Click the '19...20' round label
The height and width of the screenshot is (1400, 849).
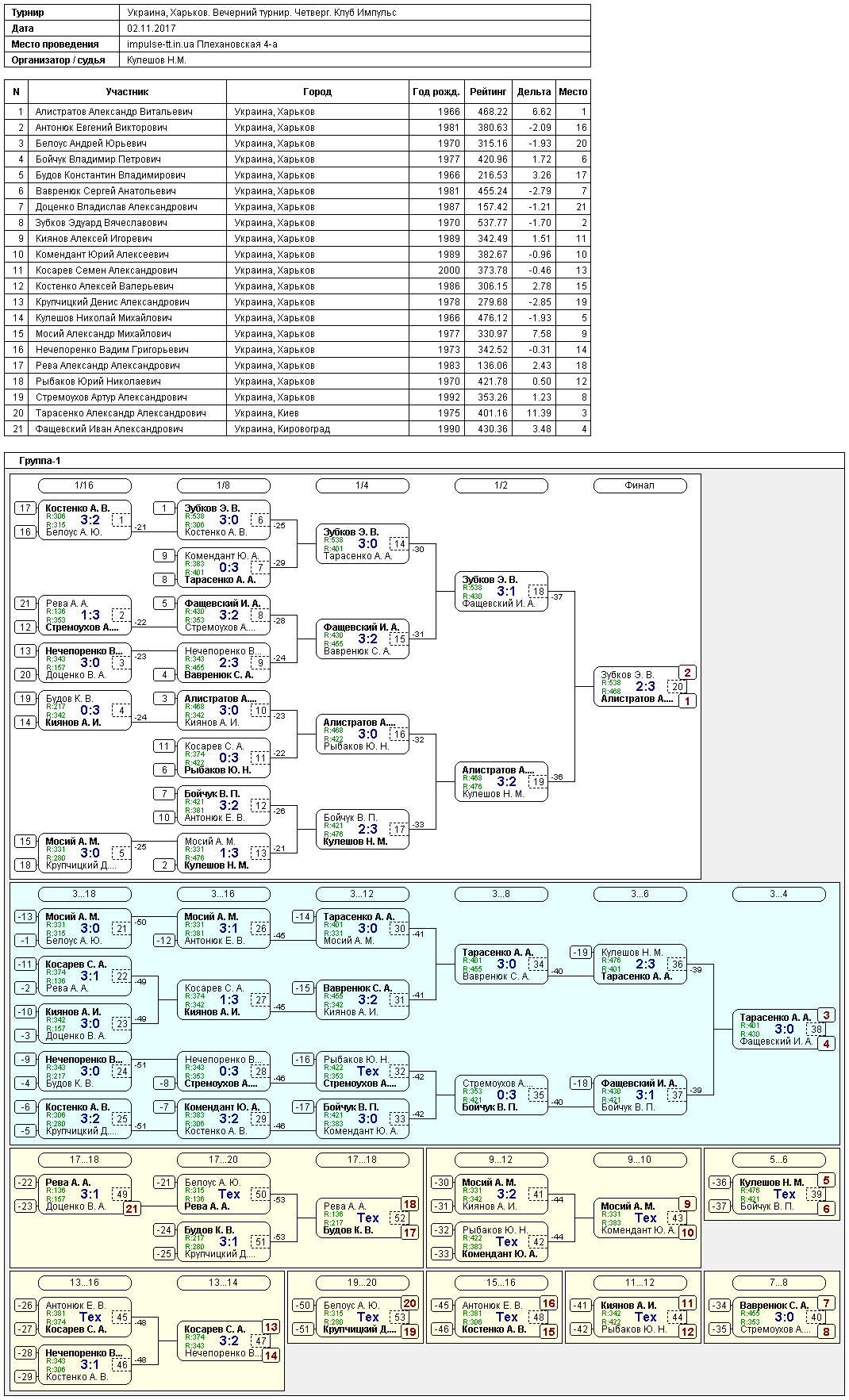tap(362, 1283)
